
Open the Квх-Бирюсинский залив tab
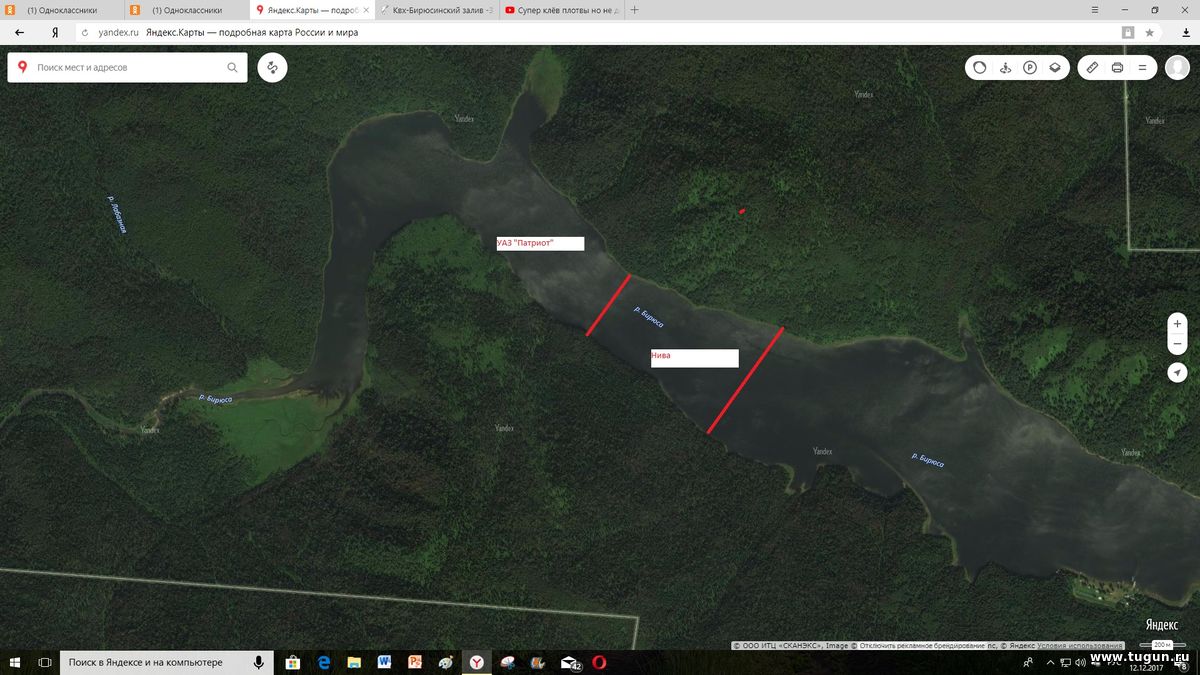[437, 10]
